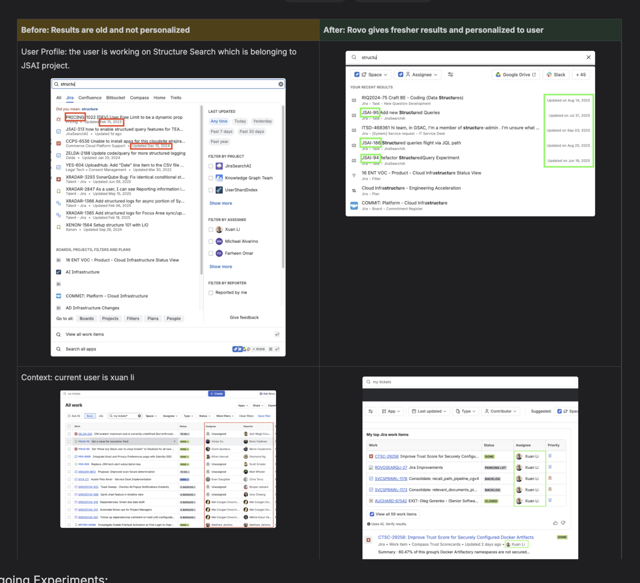Click the JiraSearchAI project avatar icon
Image resolution: width=640 pixels, height=583 pixels.
[219, 166]
